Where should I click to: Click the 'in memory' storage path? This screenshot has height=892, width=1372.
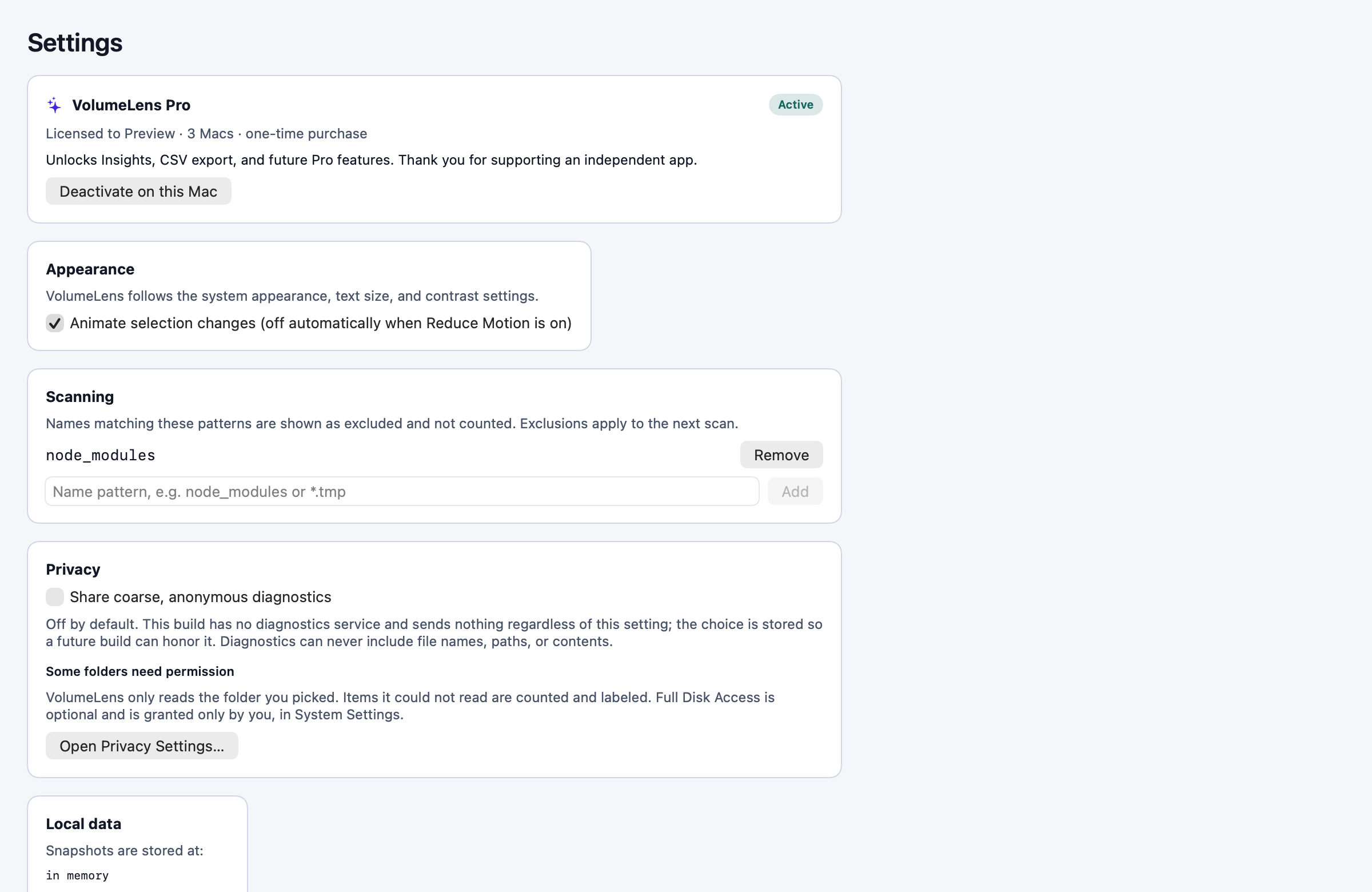point(77,875)
